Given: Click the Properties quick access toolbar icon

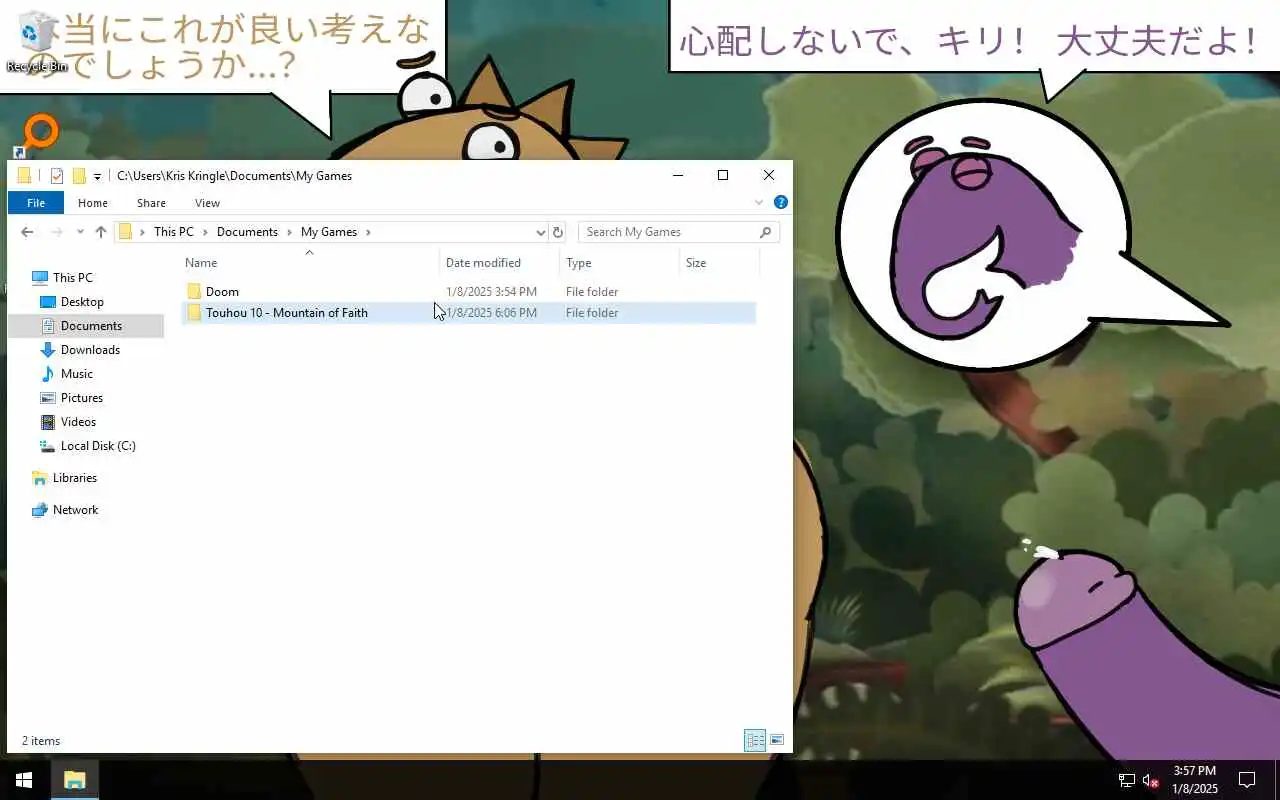Looking at the screenshot, I should (57, 176).
